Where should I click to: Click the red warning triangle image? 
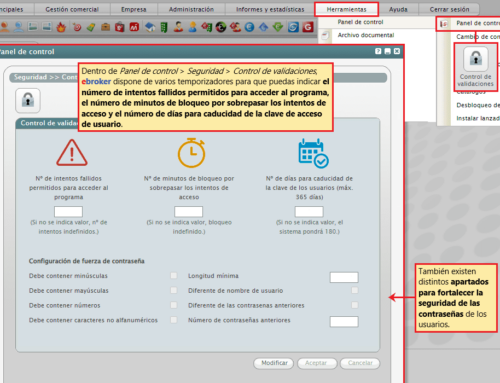pos(72,153)
